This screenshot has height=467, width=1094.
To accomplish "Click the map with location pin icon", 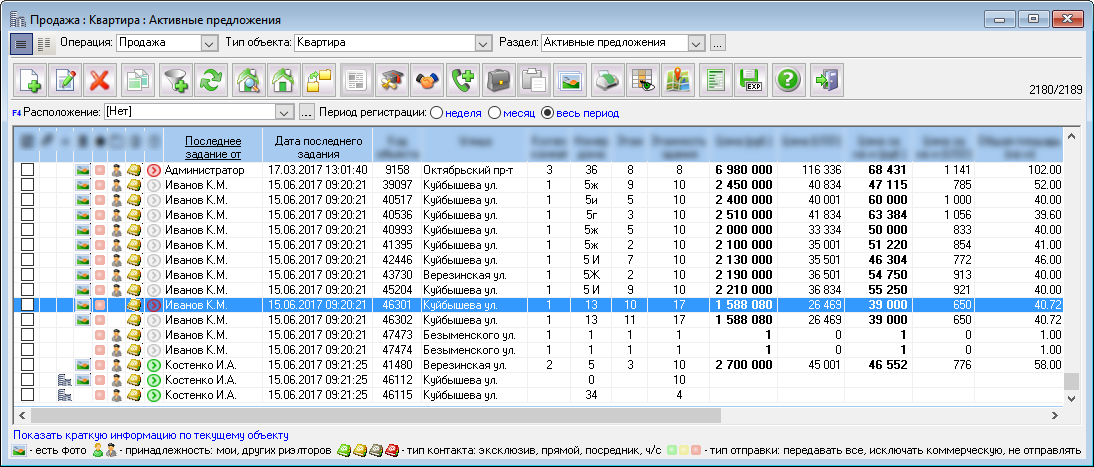I will (676, 80).
